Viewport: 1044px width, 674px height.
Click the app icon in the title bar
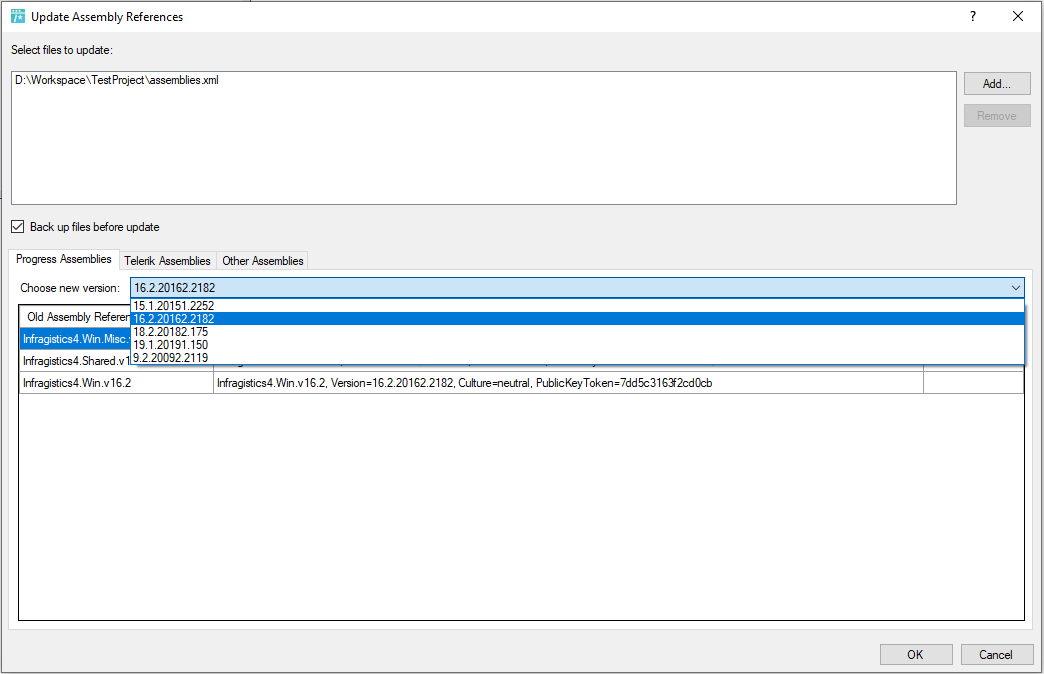click(x=17, y=17)
